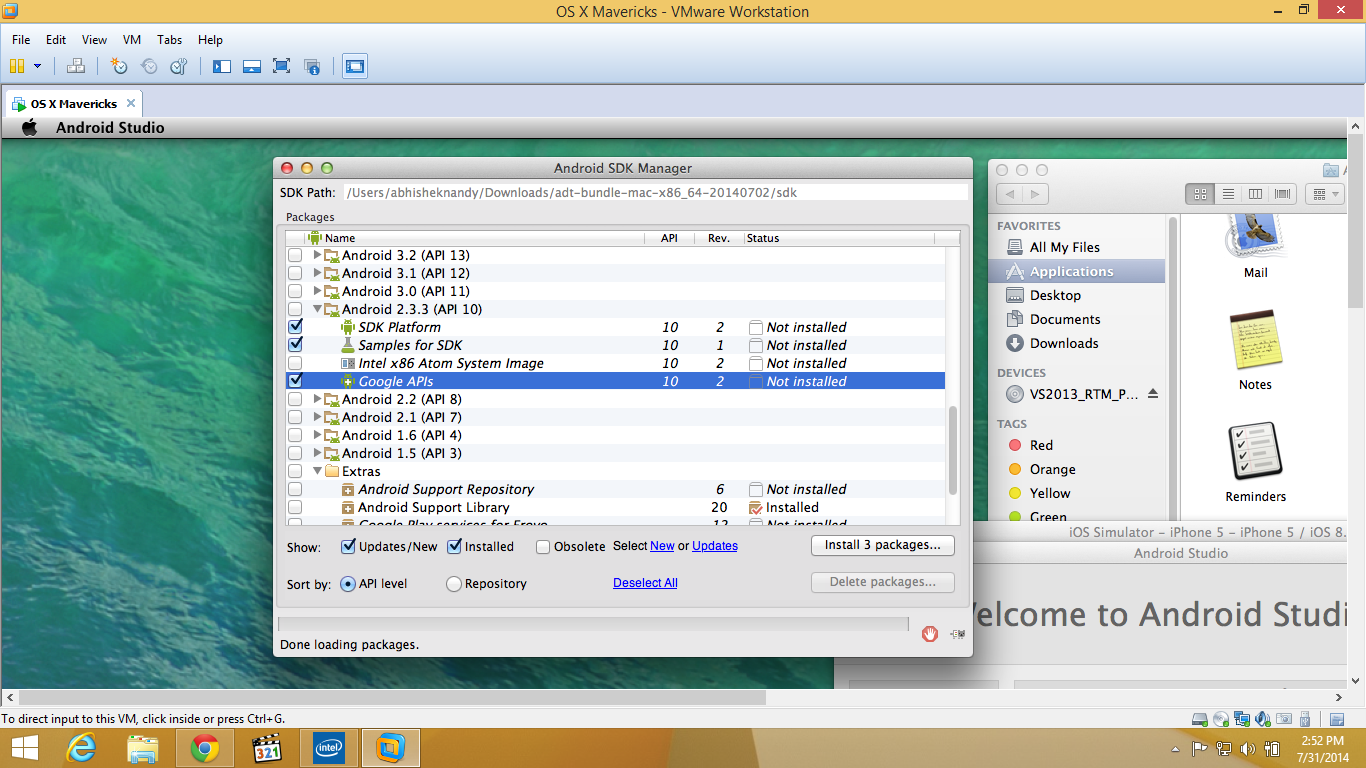Click the VMware hard disk status icon
The width and height of the screenshot is (1366, 768).
(x=1201, y=719)
